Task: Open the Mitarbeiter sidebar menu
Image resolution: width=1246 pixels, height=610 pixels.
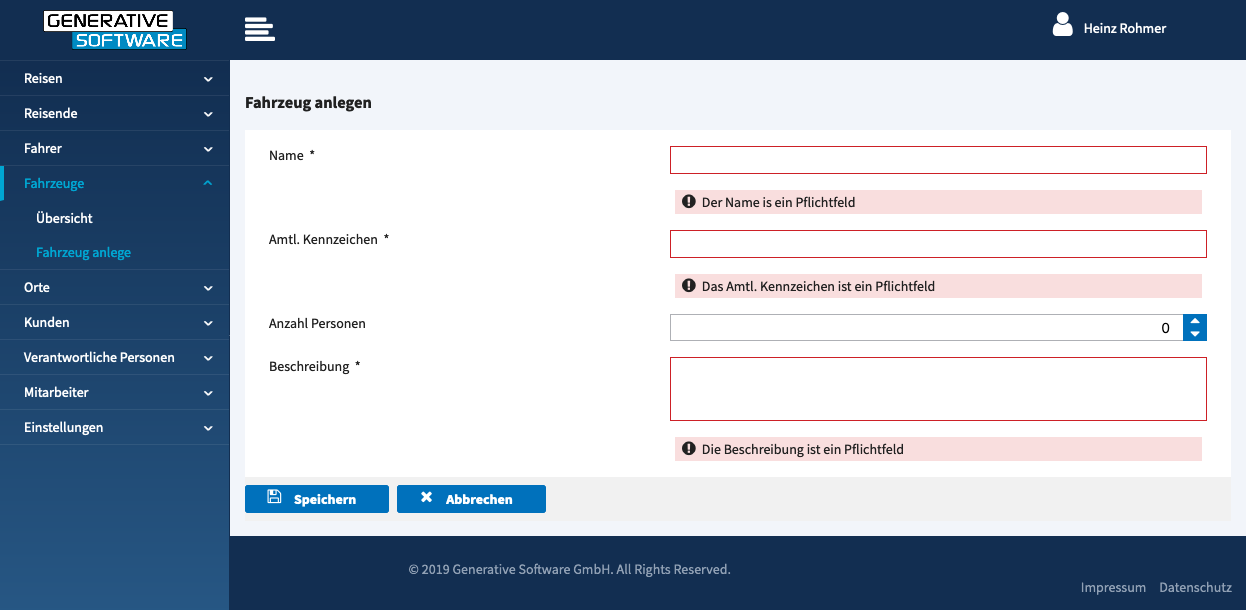Action: point(115,392)
